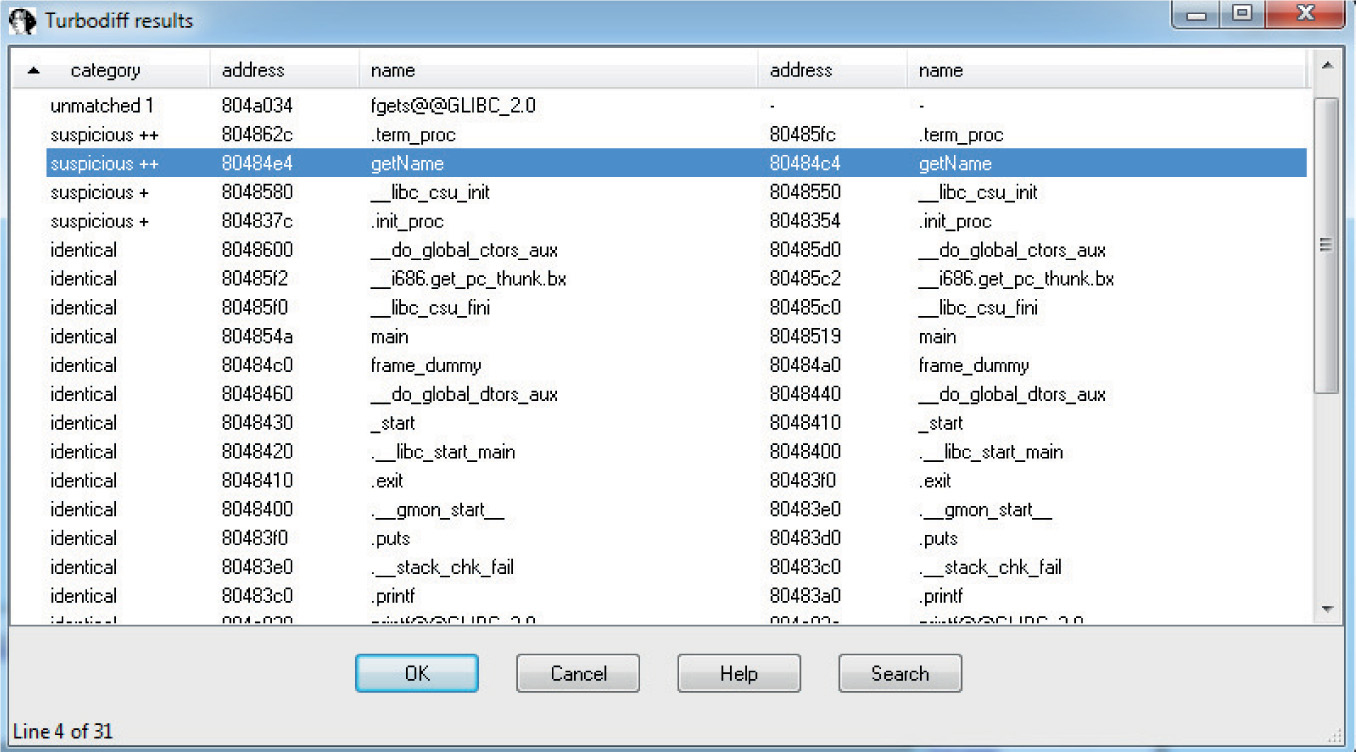Click address 8048460 in the __do_global_dtors_aux row

[257, 395]
